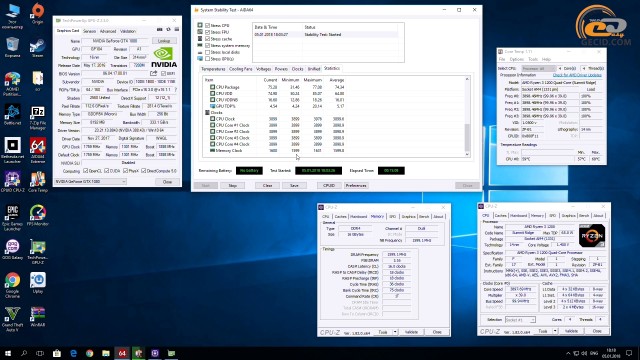Viewport: 640px width, 360px height.
Task: Open the Google Chrome desktop shortcut
Action: 12,285
